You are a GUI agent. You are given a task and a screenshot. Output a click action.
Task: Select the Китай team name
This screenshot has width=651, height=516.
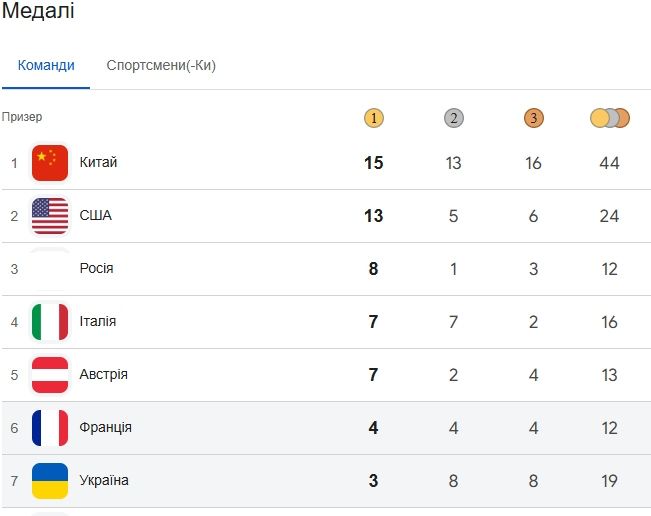98,162
